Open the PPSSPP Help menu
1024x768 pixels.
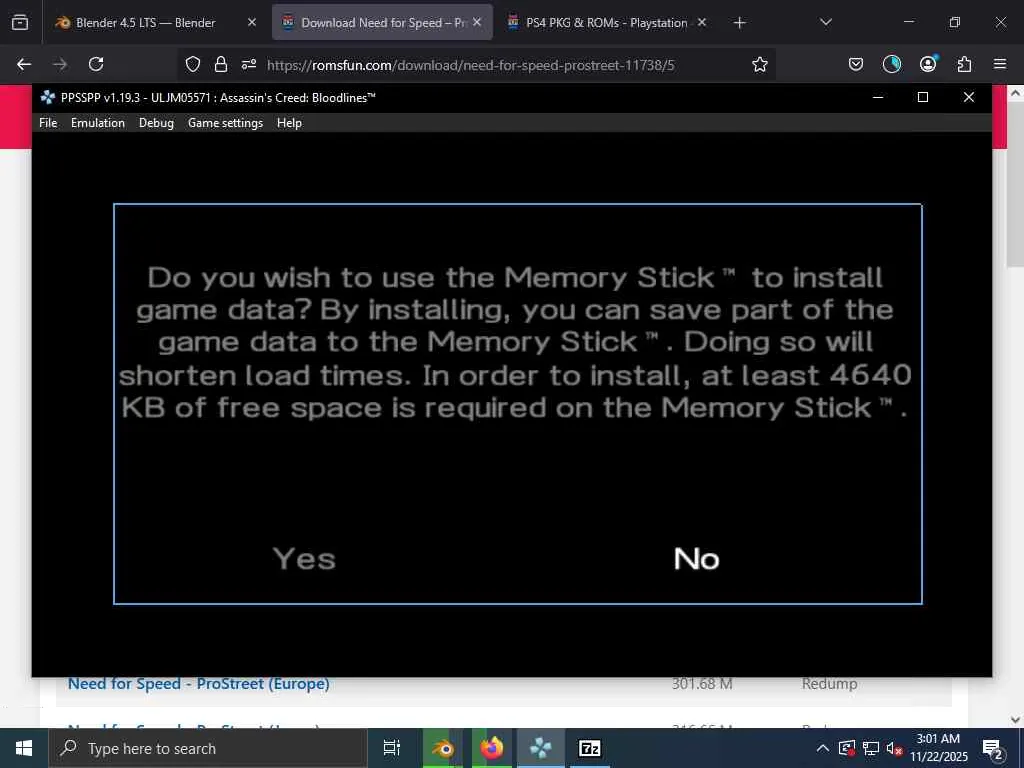pyautogui.click(x=289, y=123)
